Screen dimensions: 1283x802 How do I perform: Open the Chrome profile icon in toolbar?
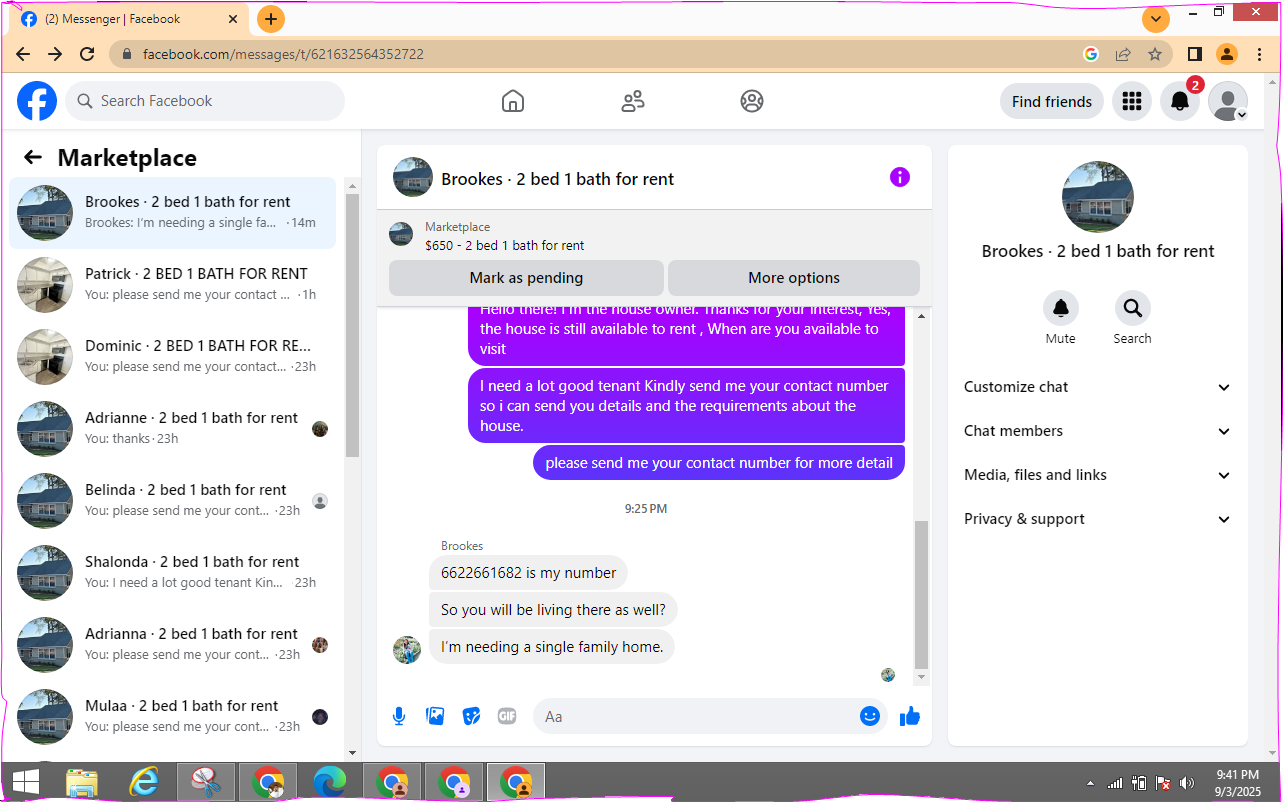1227,54
